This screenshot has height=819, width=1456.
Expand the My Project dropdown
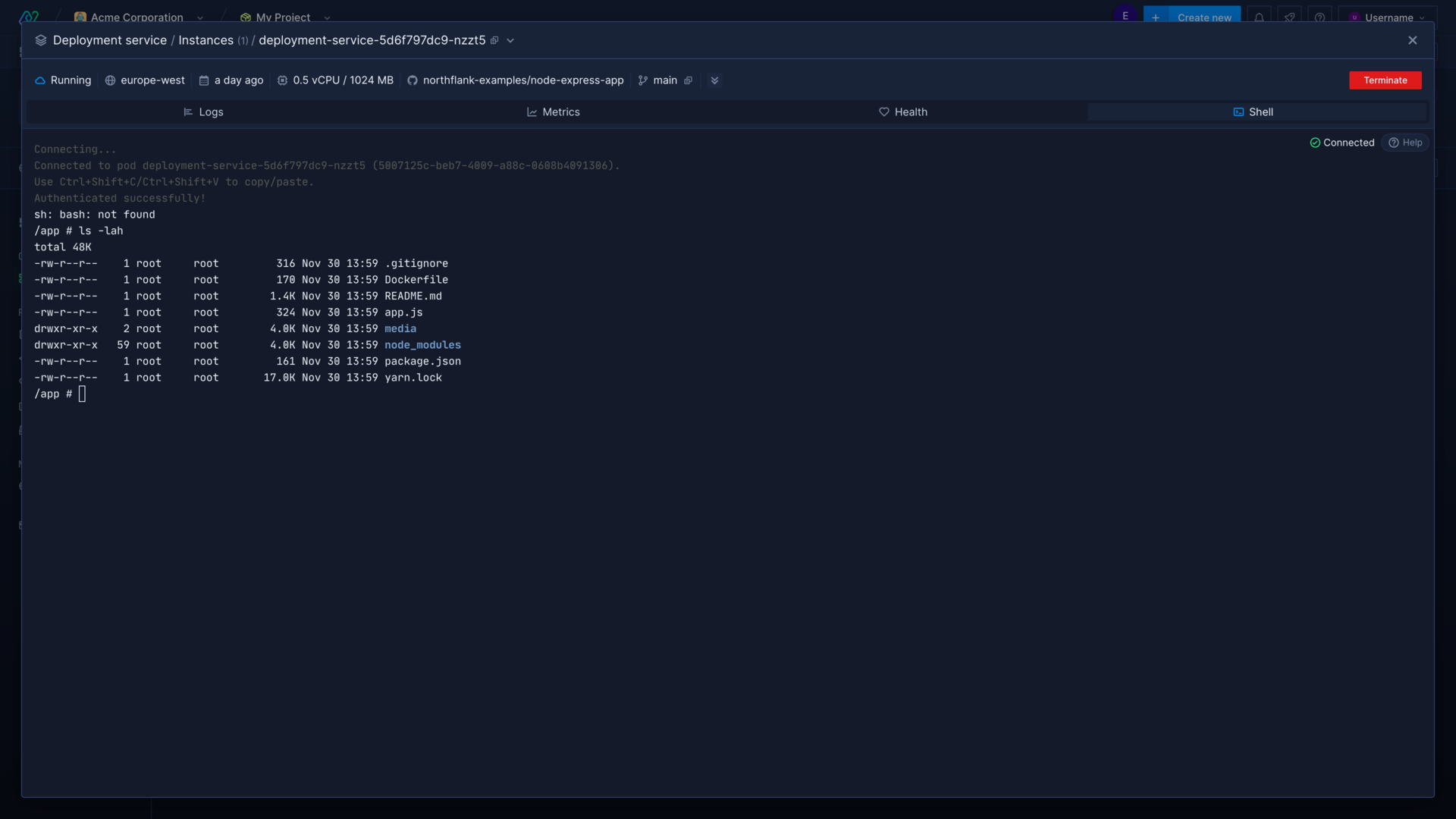pyautogui.click(x=327, y=17)
